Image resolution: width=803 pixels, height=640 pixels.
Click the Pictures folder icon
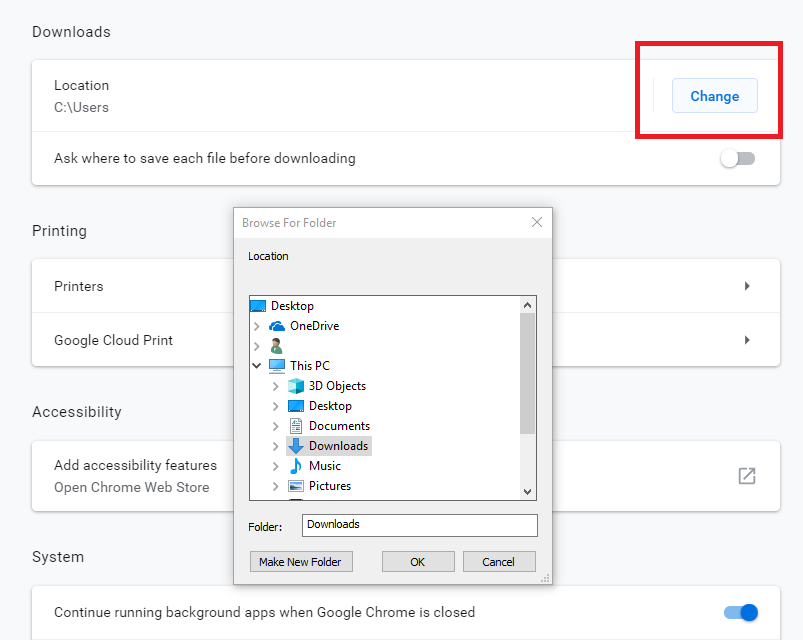click(x=295, y=486)
